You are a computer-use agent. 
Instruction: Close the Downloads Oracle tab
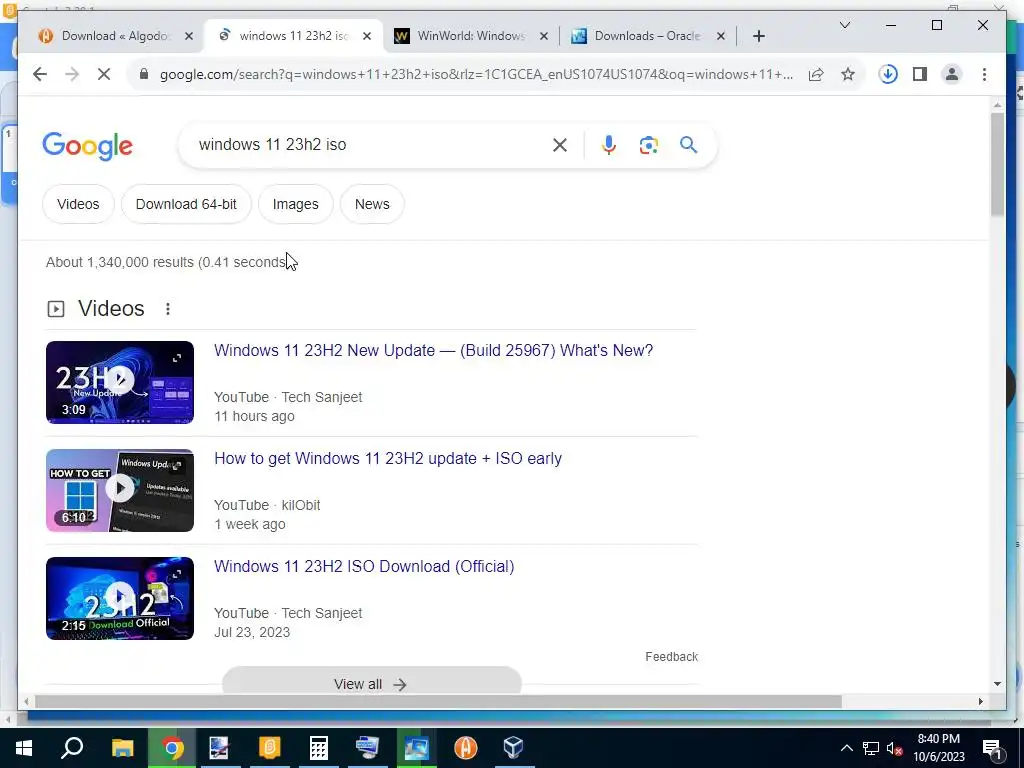click(x=720, y=37)
